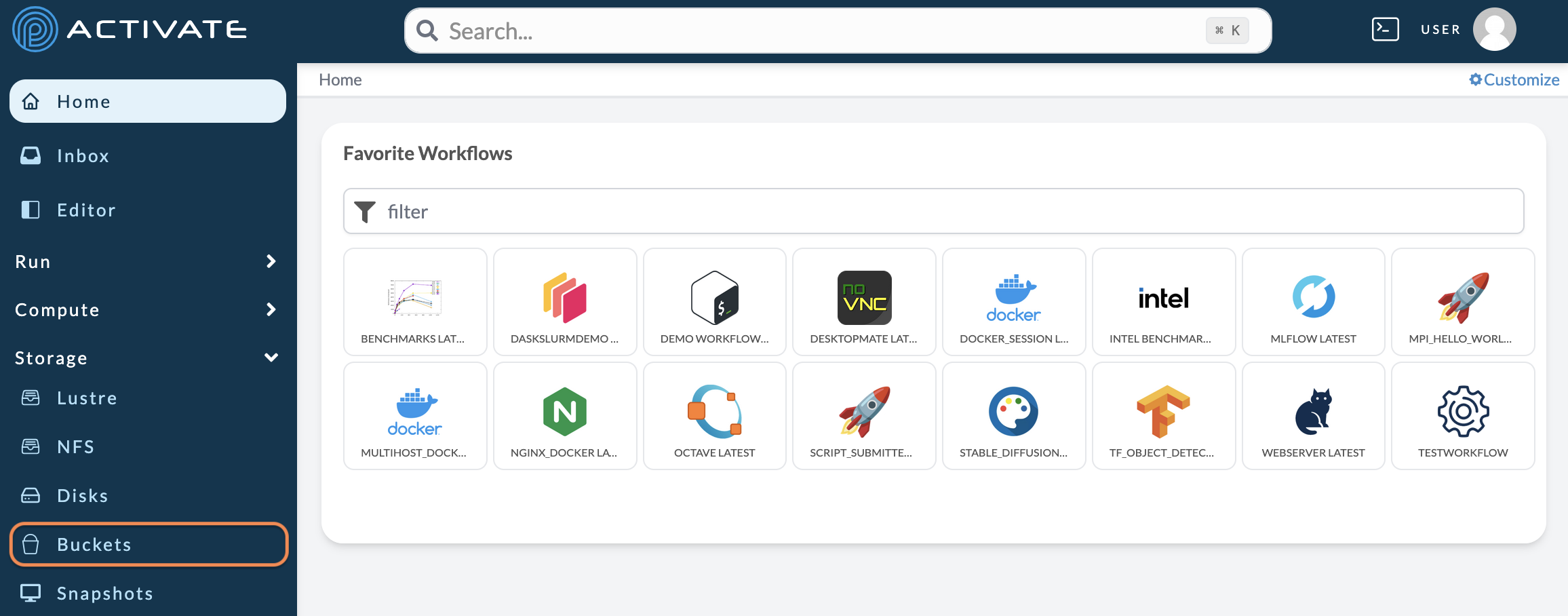
Task: Open Editor from the sidebar
Action: [148, 210]
